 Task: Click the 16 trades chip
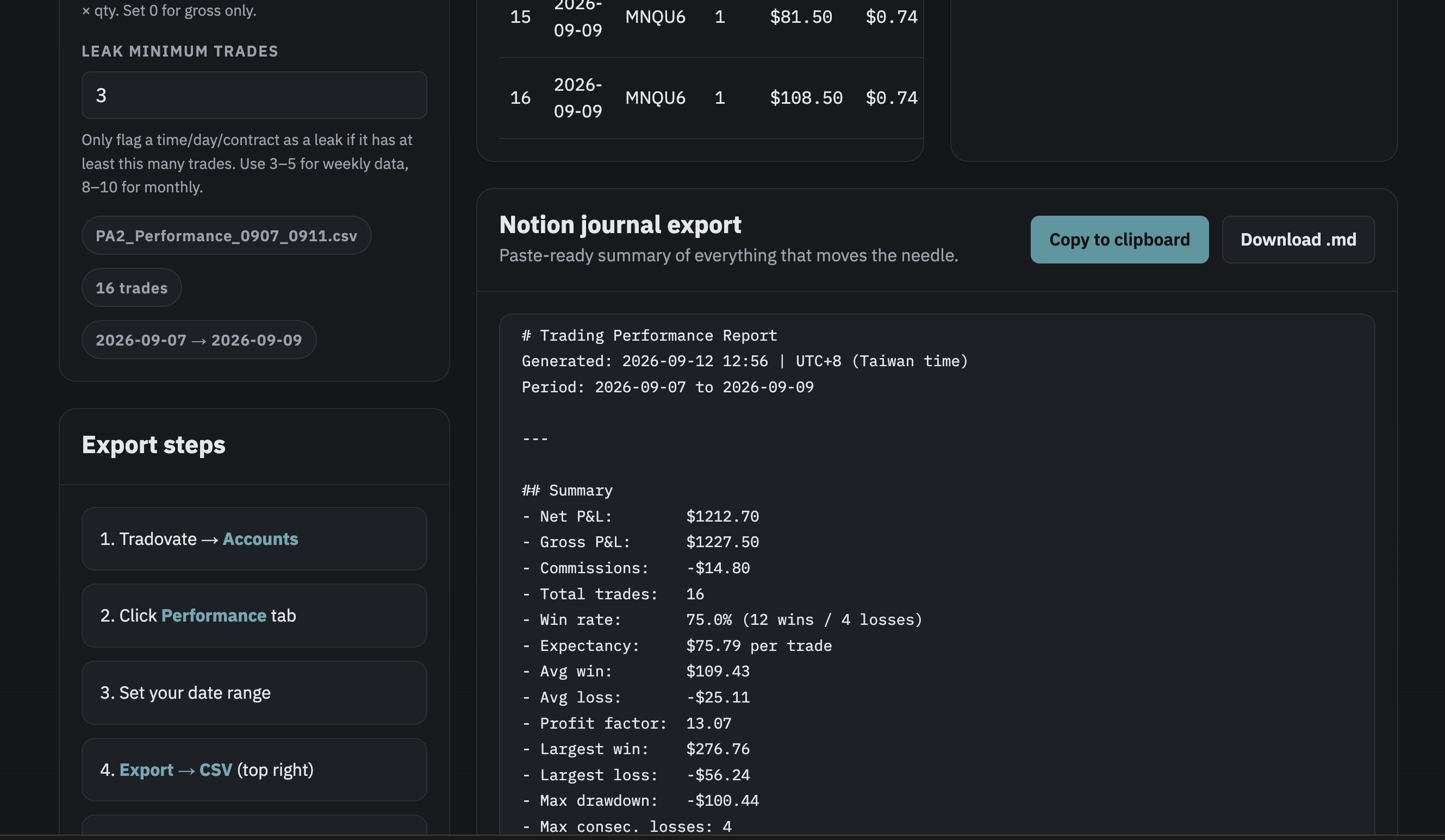coord(132,287)
